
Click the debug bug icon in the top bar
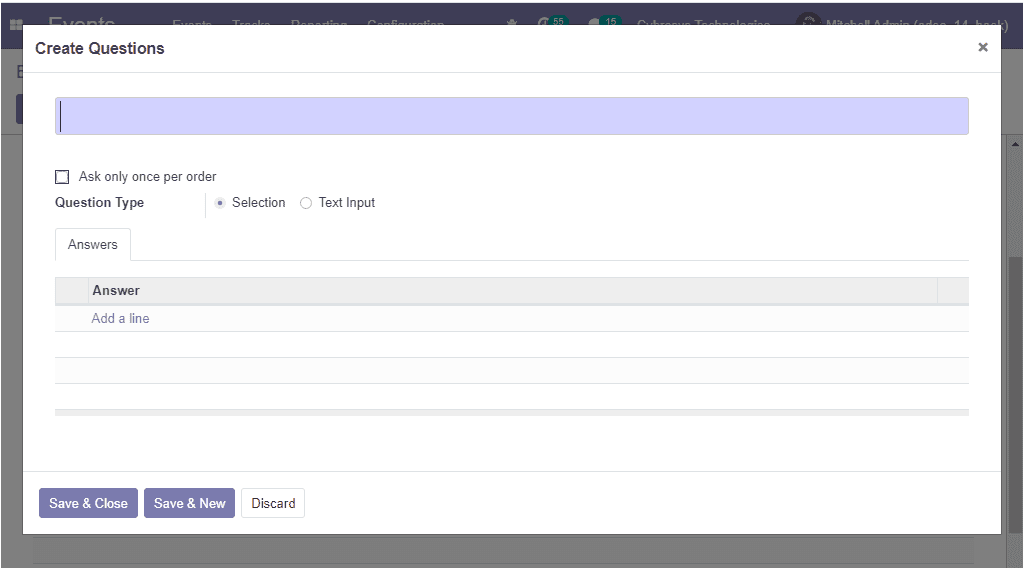click(512, 23)
